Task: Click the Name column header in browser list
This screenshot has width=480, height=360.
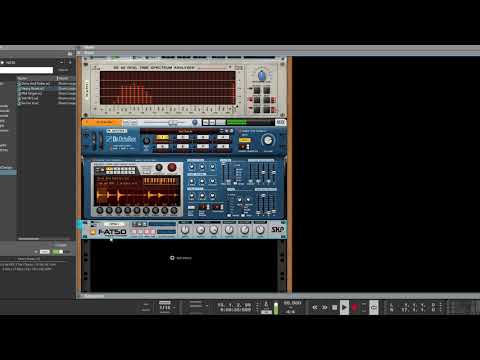Action: [37, 78]
